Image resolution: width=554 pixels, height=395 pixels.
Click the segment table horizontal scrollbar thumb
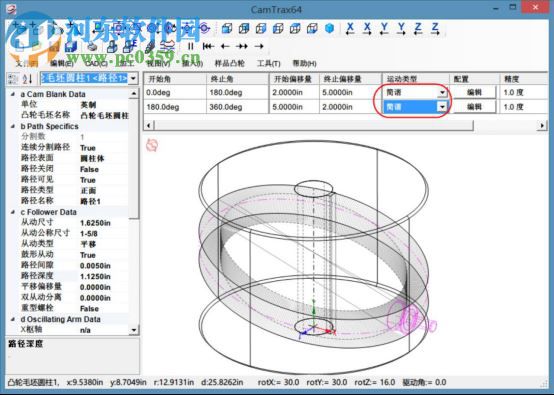[313, 125]
